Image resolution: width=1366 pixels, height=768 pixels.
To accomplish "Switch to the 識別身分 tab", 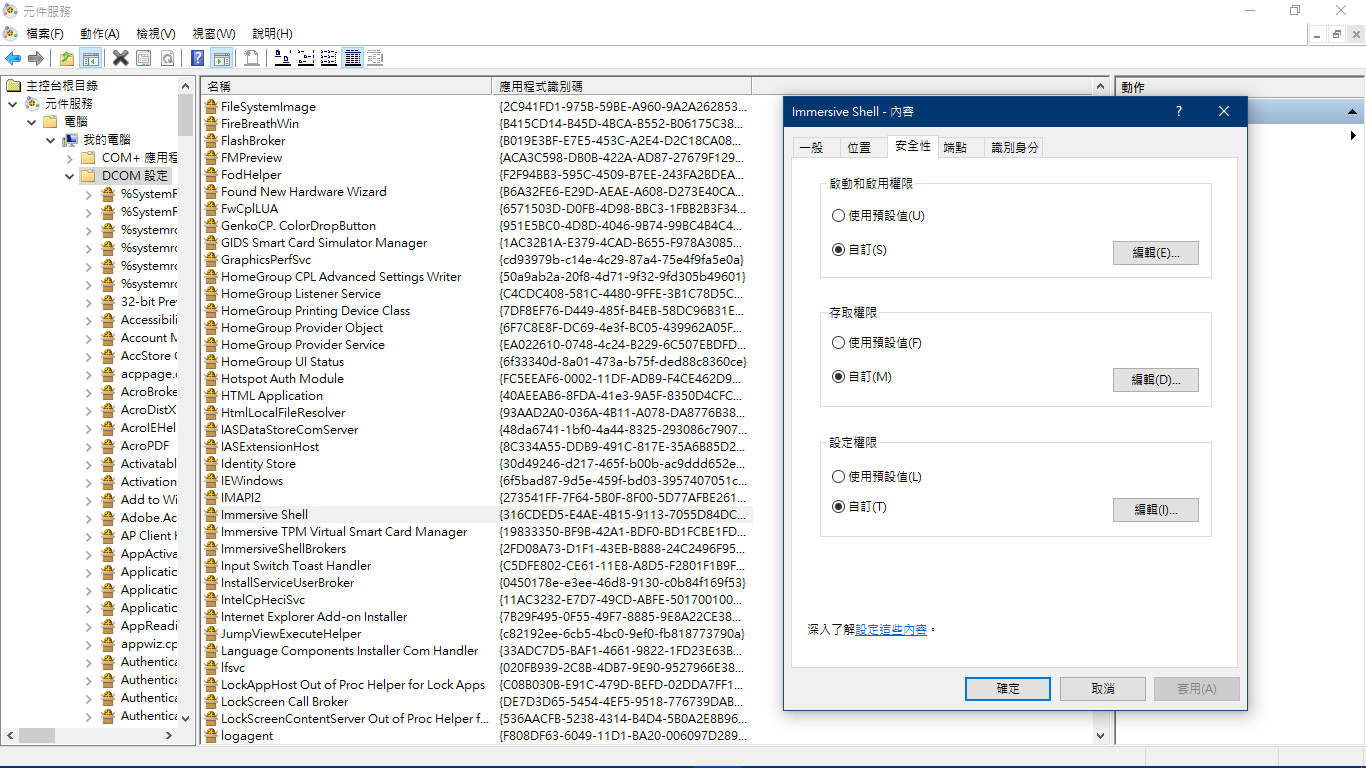I will pos(1015,148).
